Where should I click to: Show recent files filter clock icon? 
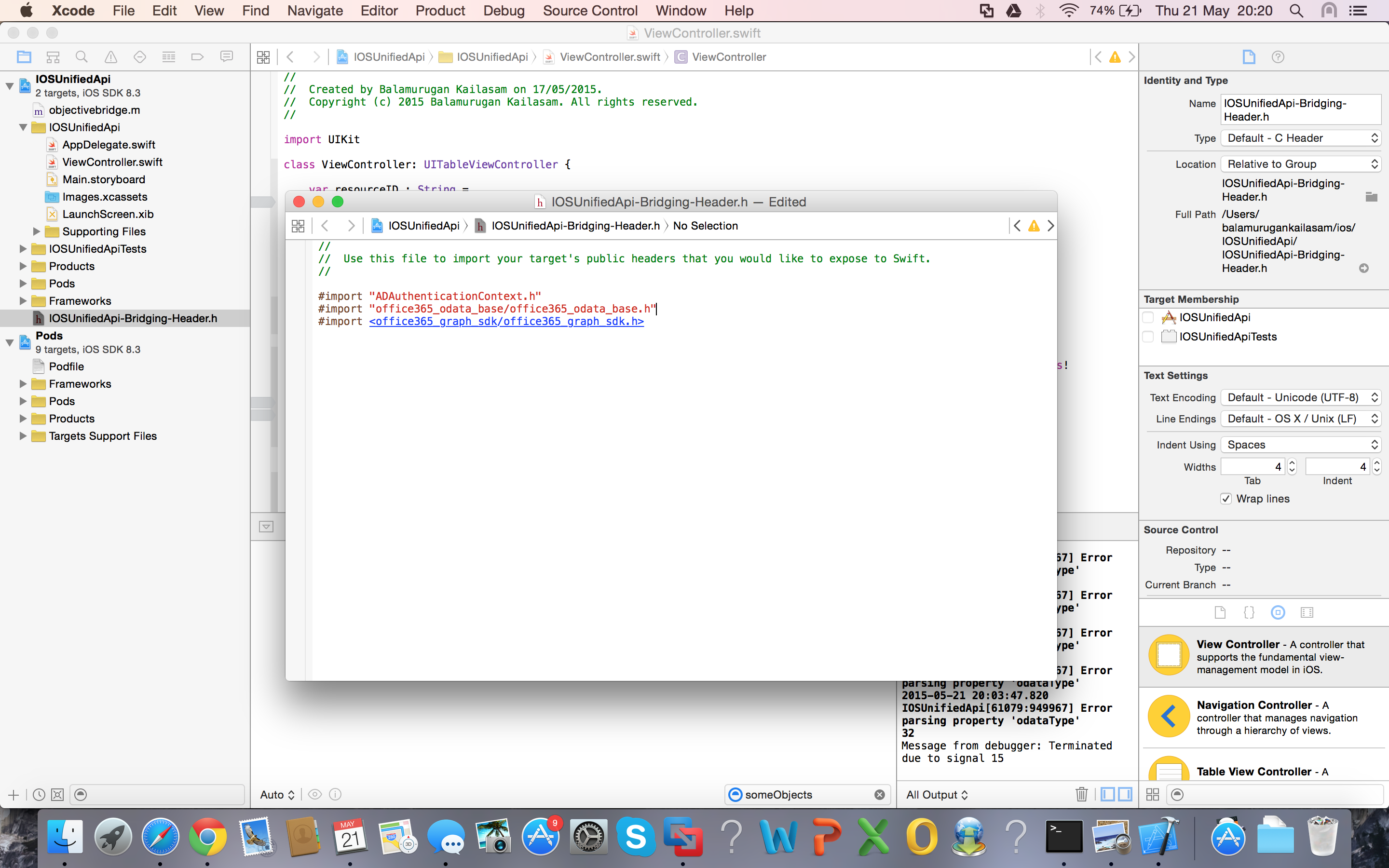coord(39,795)
